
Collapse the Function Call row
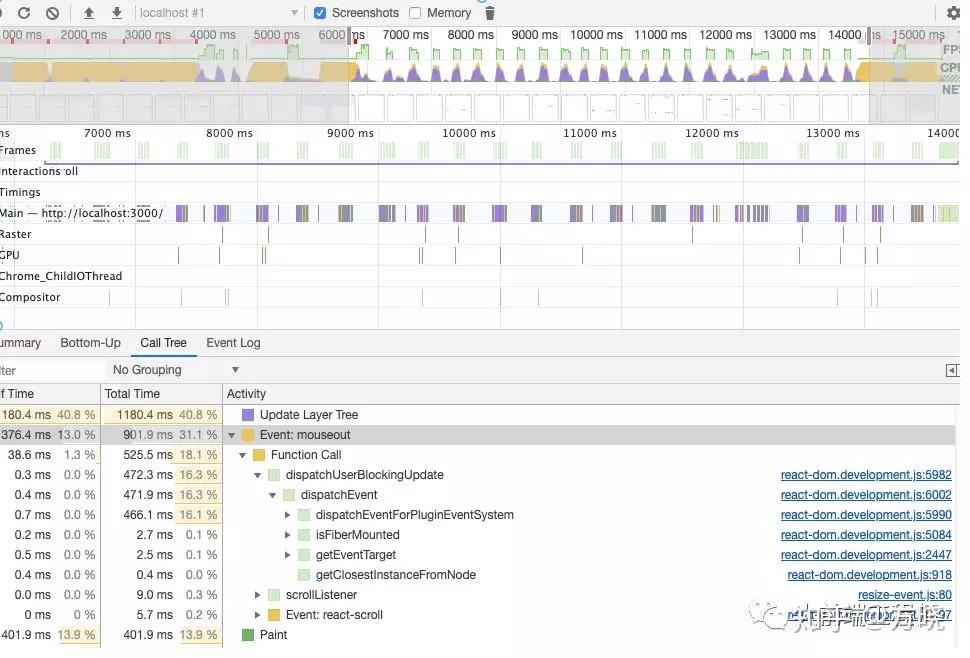pyautogui.click(x=242, y=455)
